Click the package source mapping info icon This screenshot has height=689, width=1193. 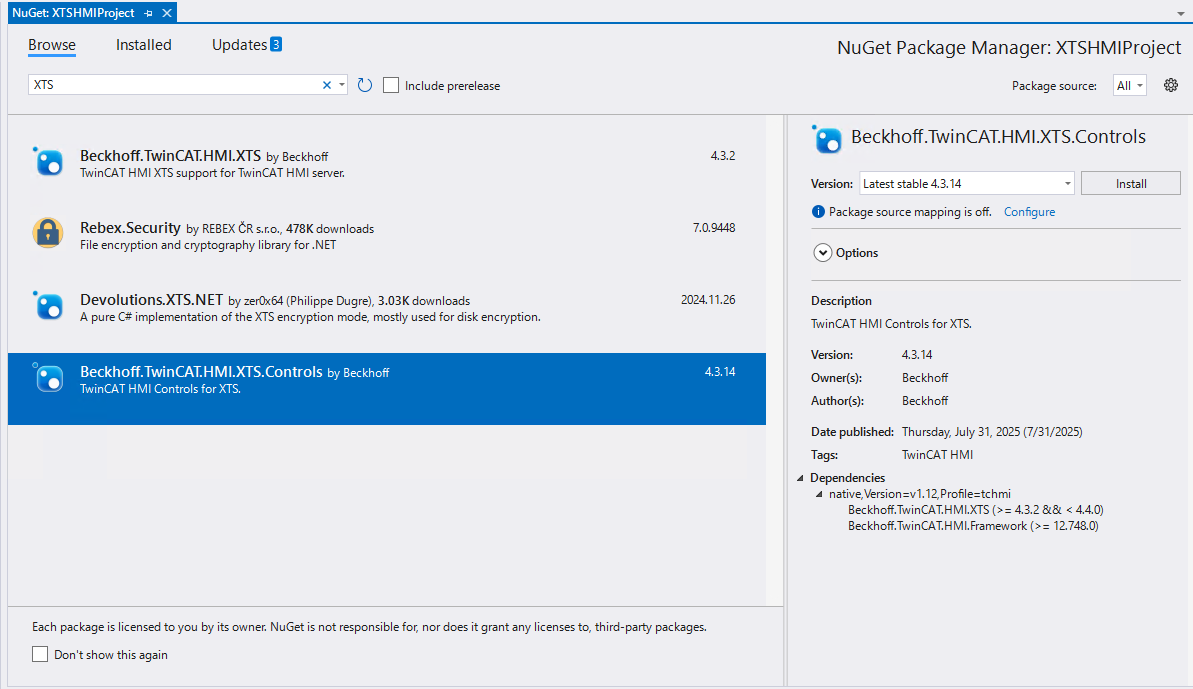818,212
